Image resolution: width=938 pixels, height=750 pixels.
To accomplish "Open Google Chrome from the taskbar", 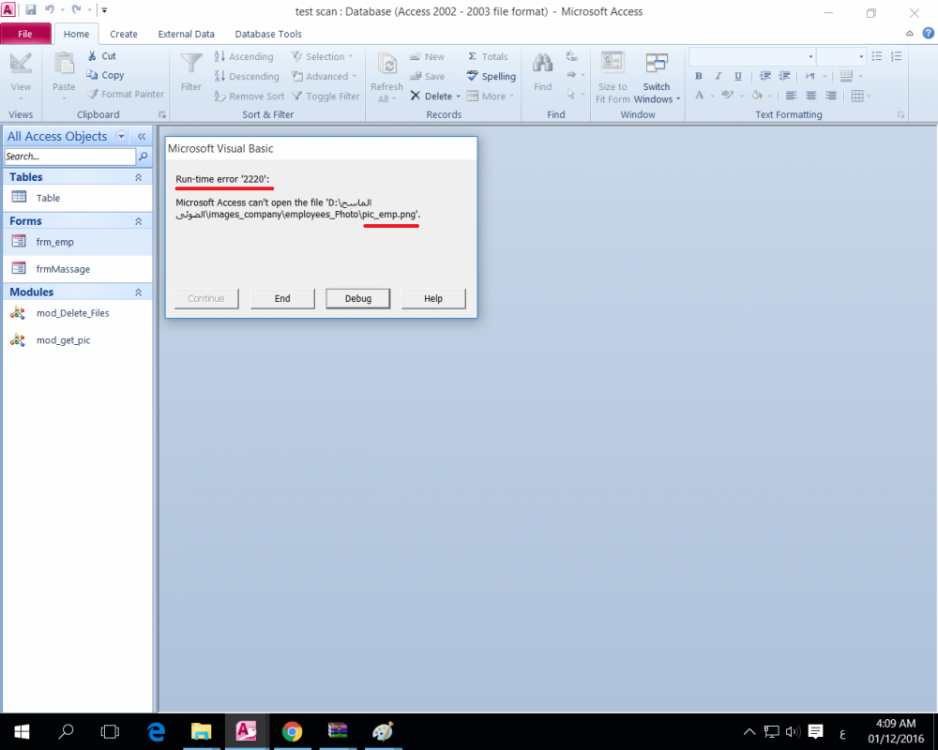I will [x=292, y=731].
